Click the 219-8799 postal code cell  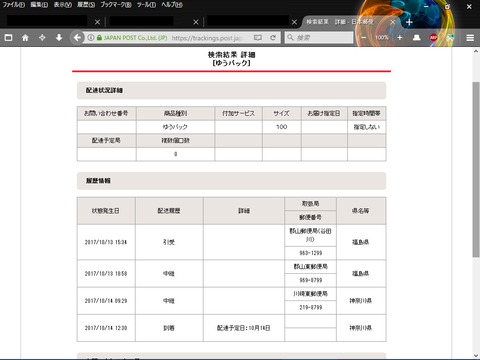(x=310, y=307)
